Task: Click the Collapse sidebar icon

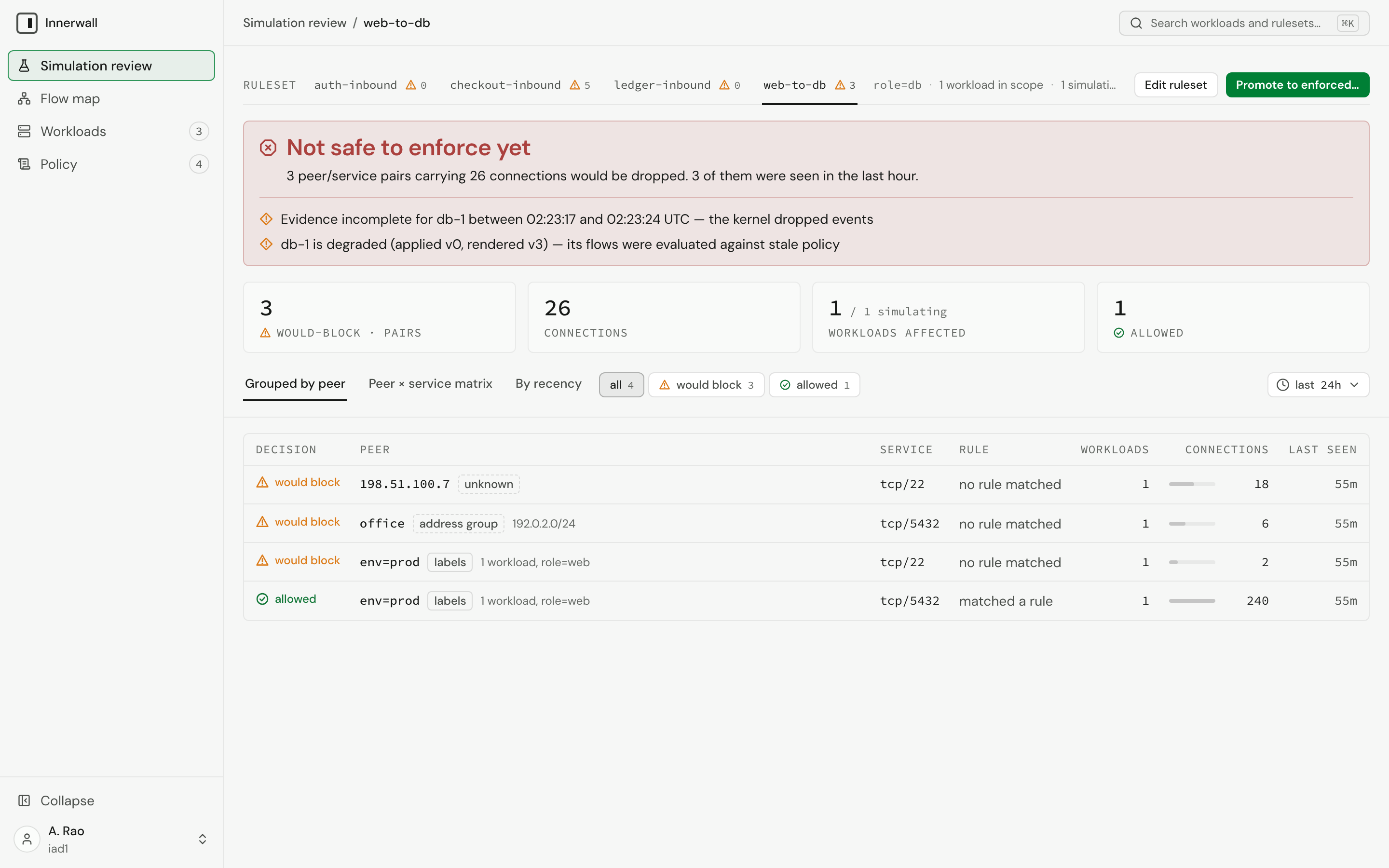Action: (x=24, y=800)
